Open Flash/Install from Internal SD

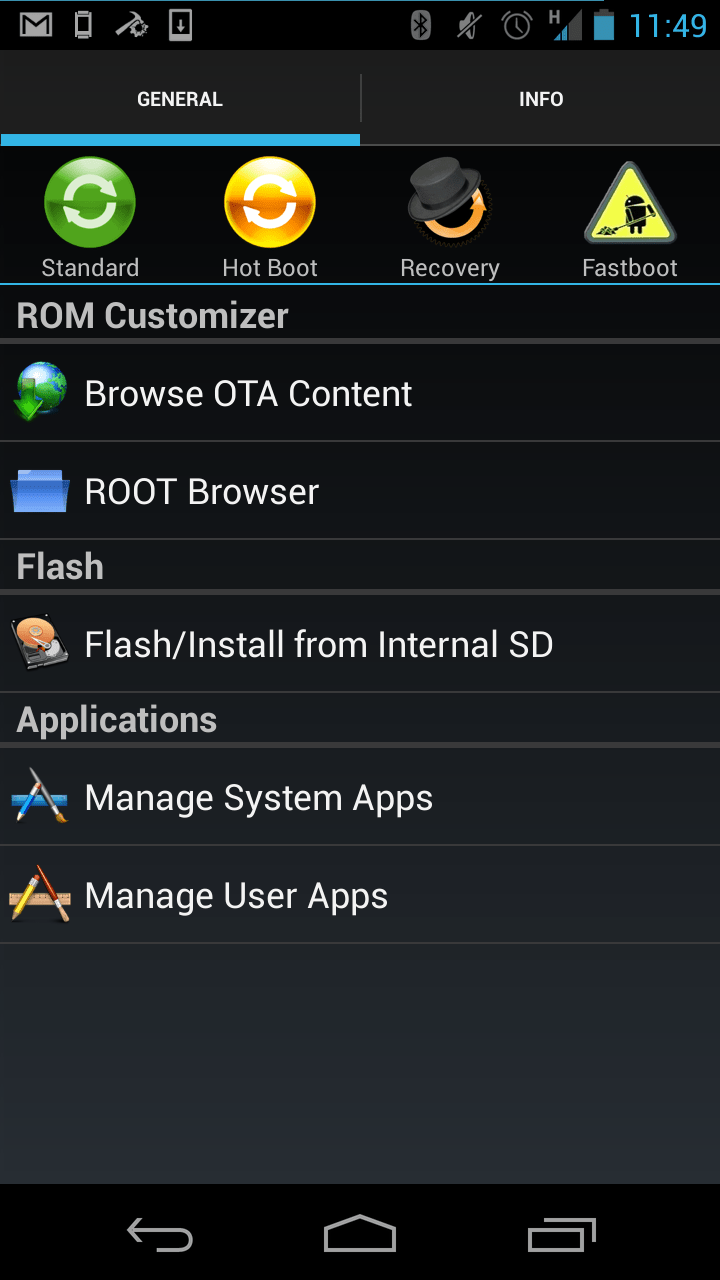coord(319,645)
